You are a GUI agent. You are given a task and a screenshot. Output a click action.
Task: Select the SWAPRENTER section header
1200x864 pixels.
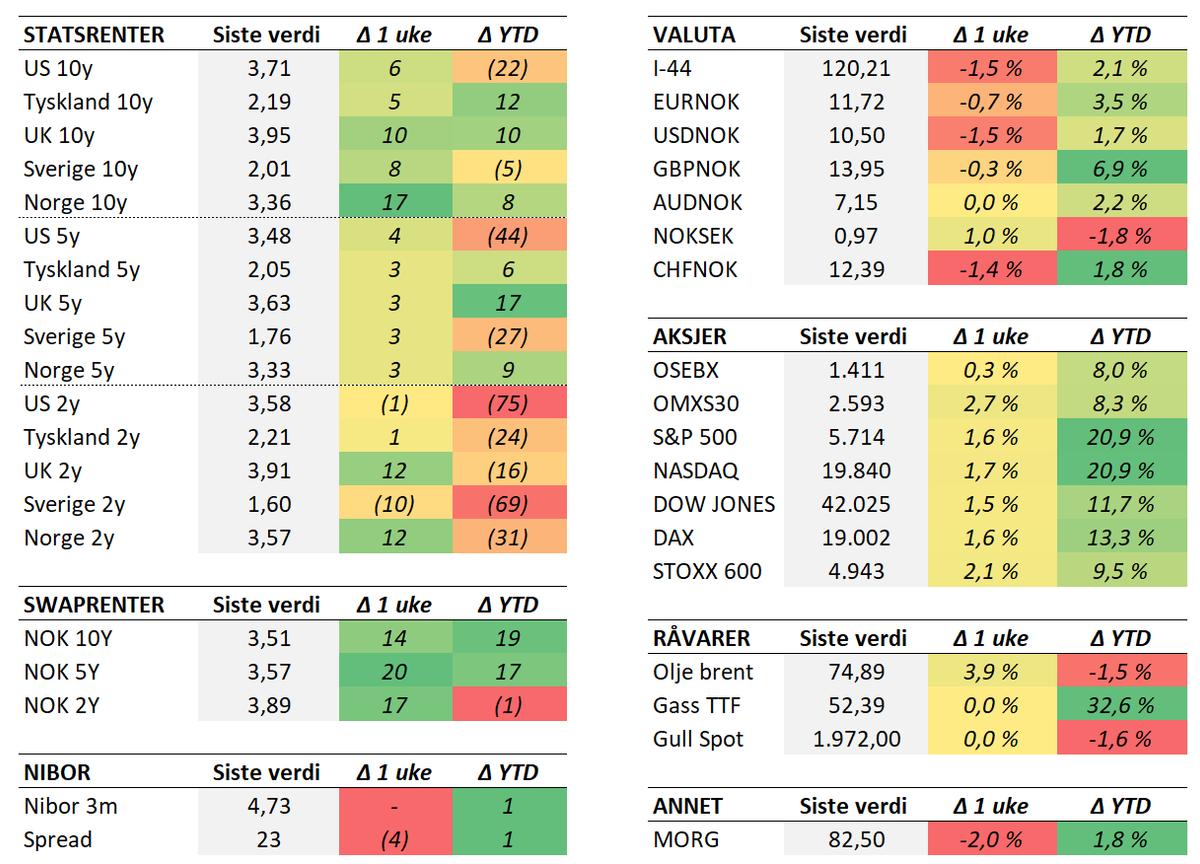94,605
